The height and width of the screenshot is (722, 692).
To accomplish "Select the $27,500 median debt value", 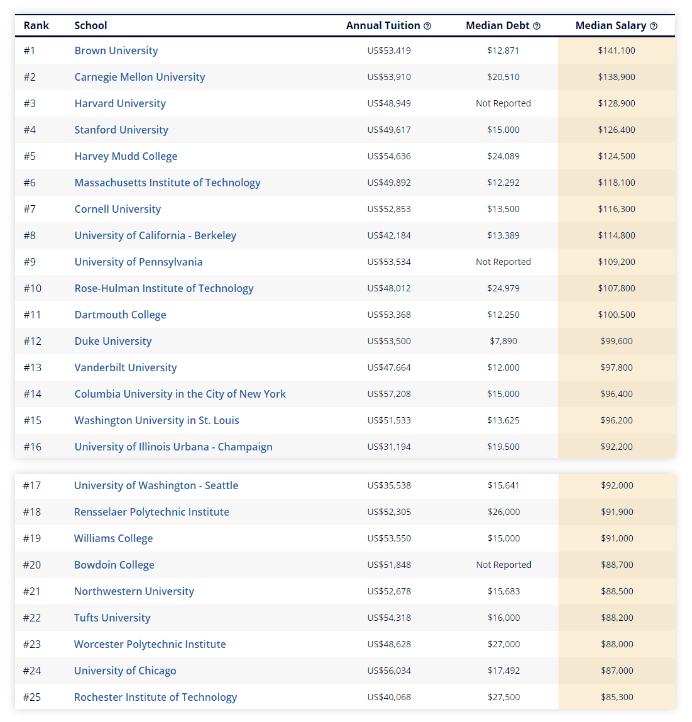I will (x=504, y=697).
